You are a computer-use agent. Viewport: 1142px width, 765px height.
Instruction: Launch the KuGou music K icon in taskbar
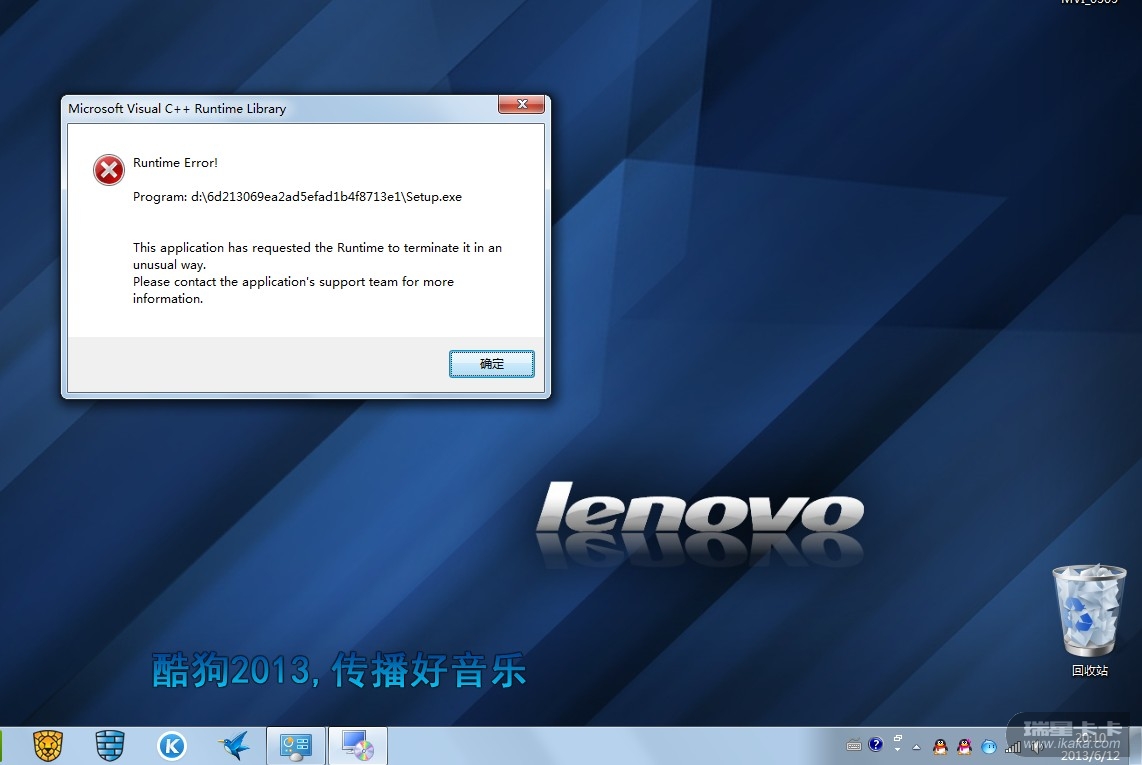tap(172, 746)
